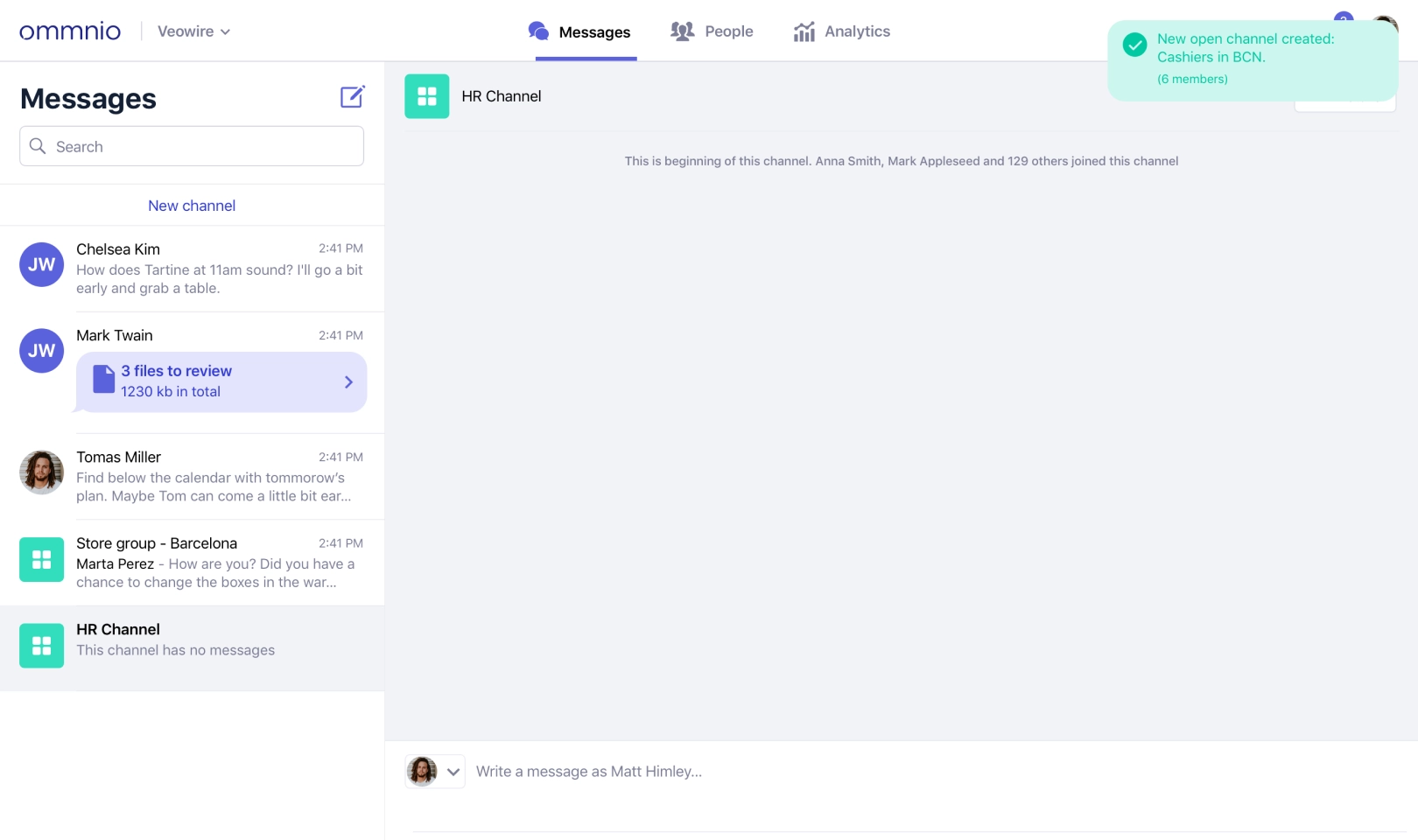The image size is (1418, 840).
Task: Click Tomas Miller's profile photo
Action: tap(41, 472)
